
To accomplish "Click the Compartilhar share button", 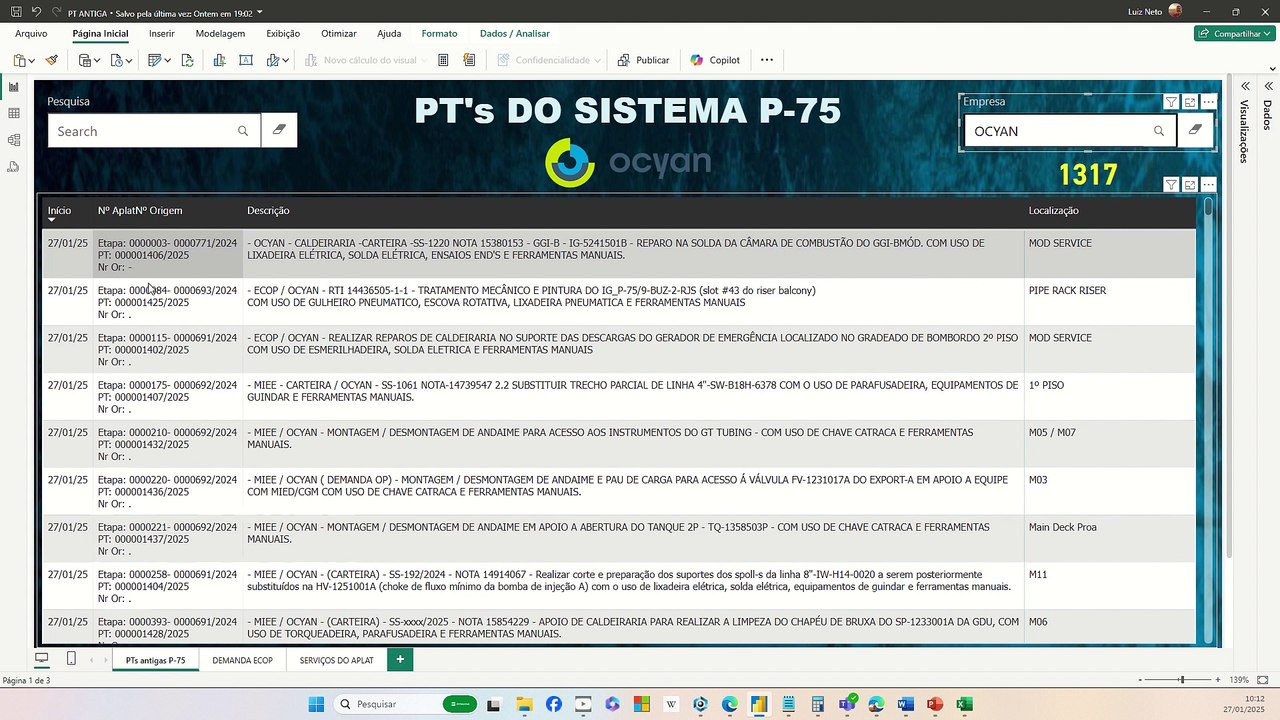I will pyautogui.click(x=1234, y=33).
